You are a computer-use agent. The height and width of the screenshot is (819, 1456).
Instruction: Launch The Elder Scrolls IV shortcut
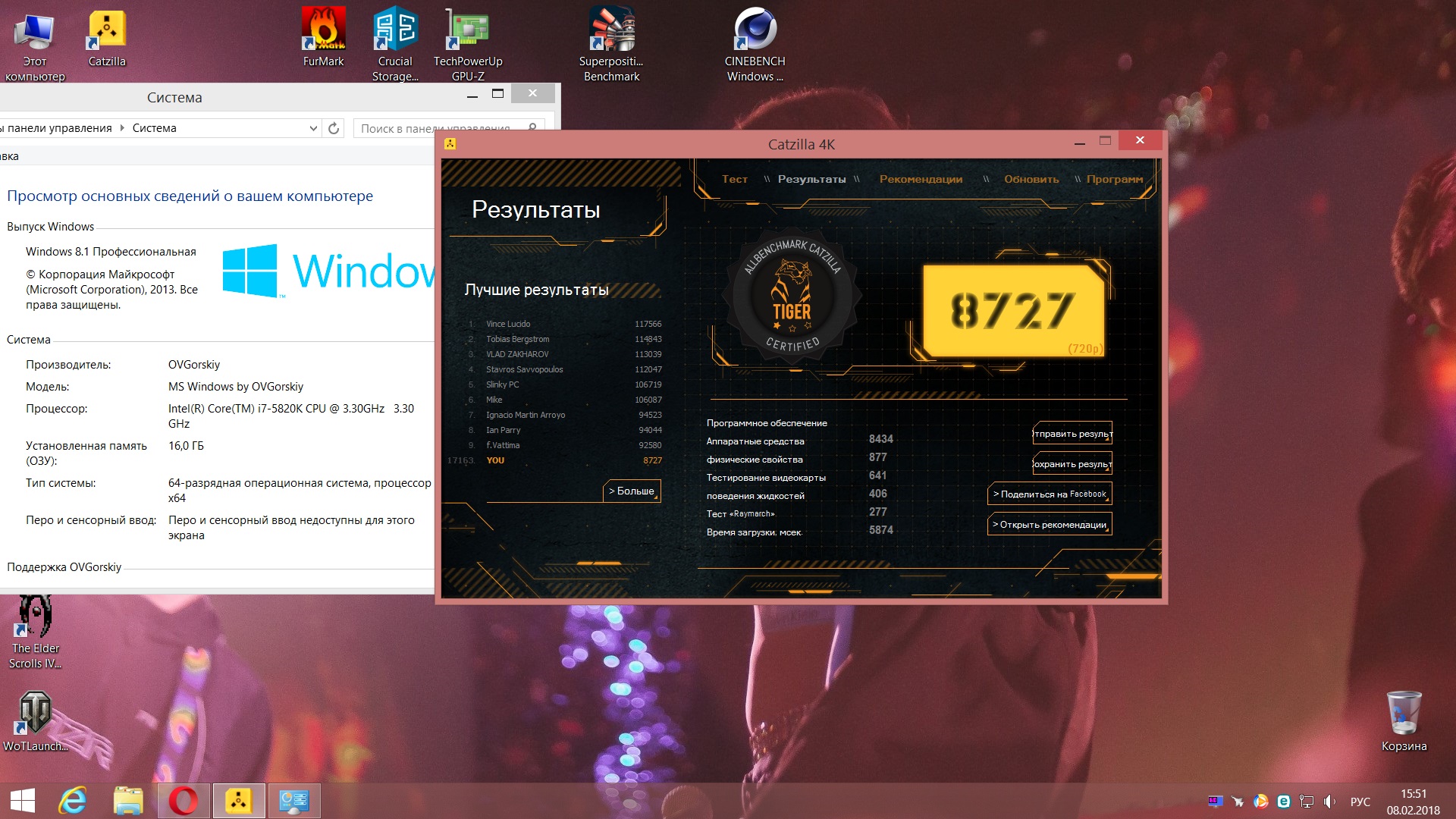pyautogui.click(x=35, y=632)
